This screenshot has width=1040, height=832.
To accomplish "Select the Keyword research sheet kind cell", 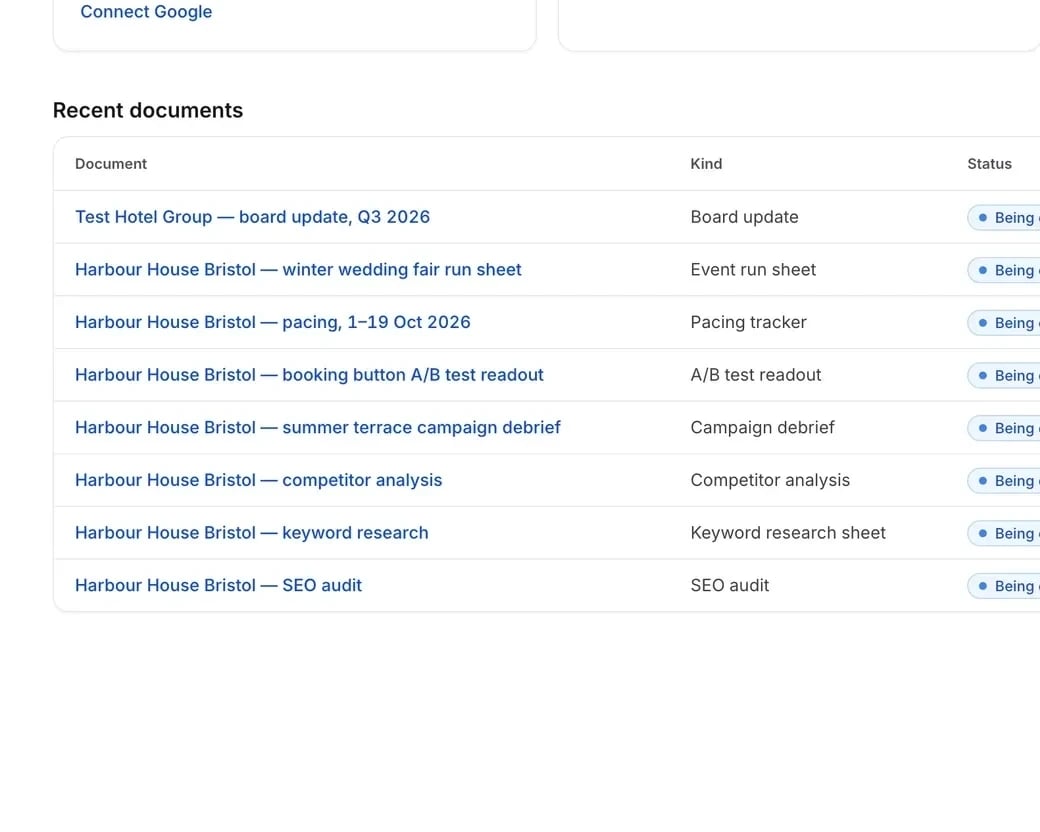I will click(x=788, y=533).
